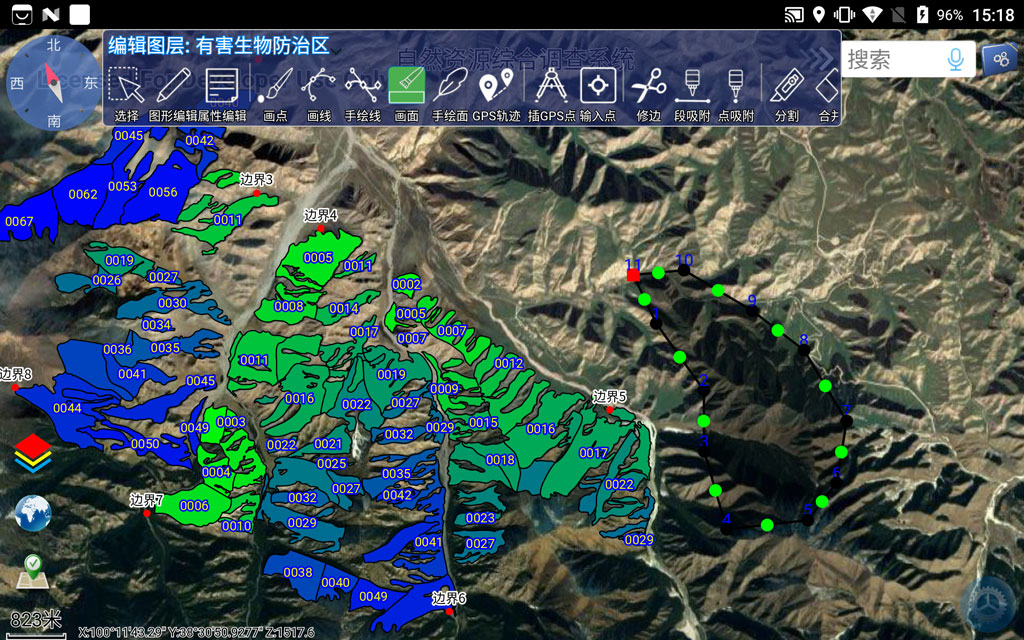Select 手绘面 freehand polygon tool
The height and width of the screenshot is (640, 1024).
tap(450, 92)
